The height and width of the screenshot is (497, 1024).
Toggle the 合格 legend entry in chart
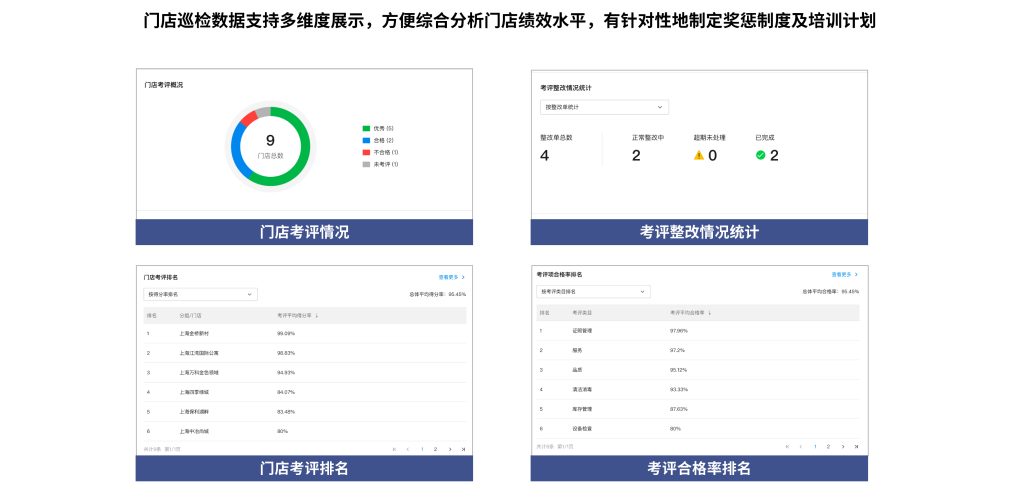(379, 140)
